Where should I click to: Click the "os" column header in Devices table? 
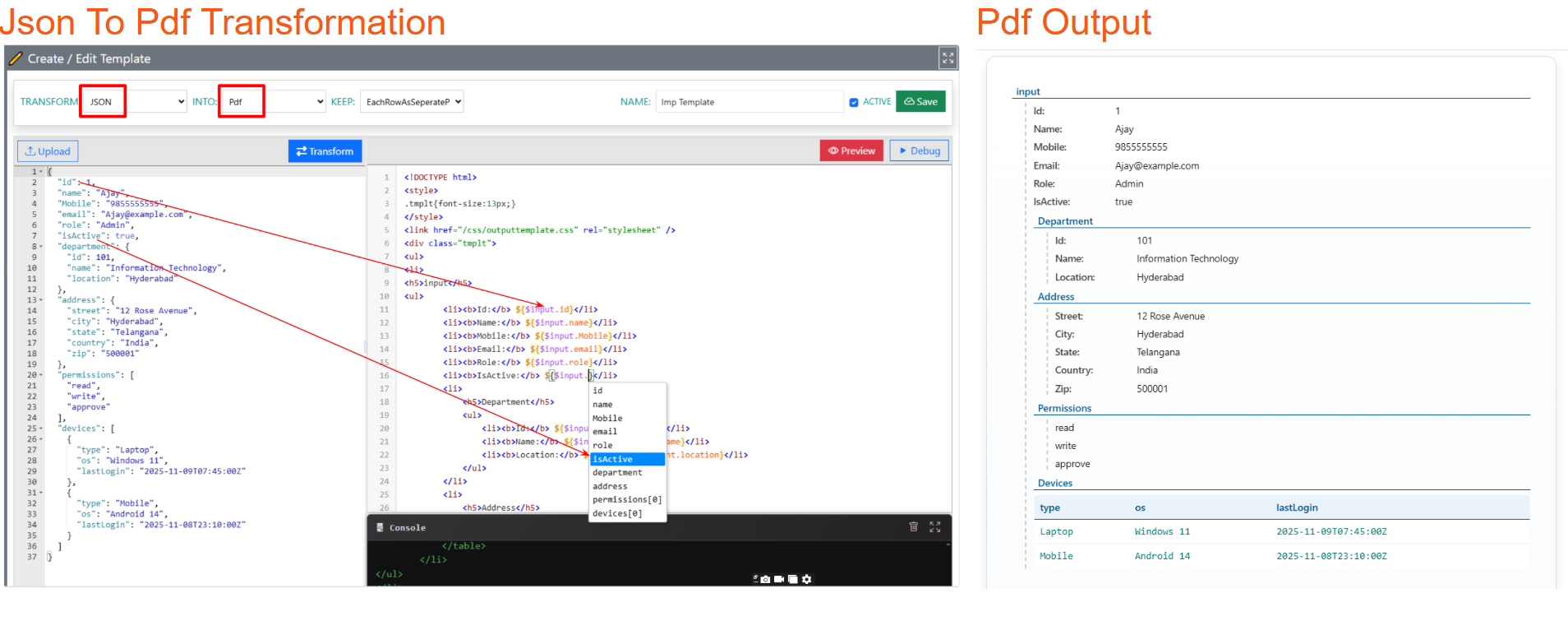pyautogui.click(x=1140, y=507)
